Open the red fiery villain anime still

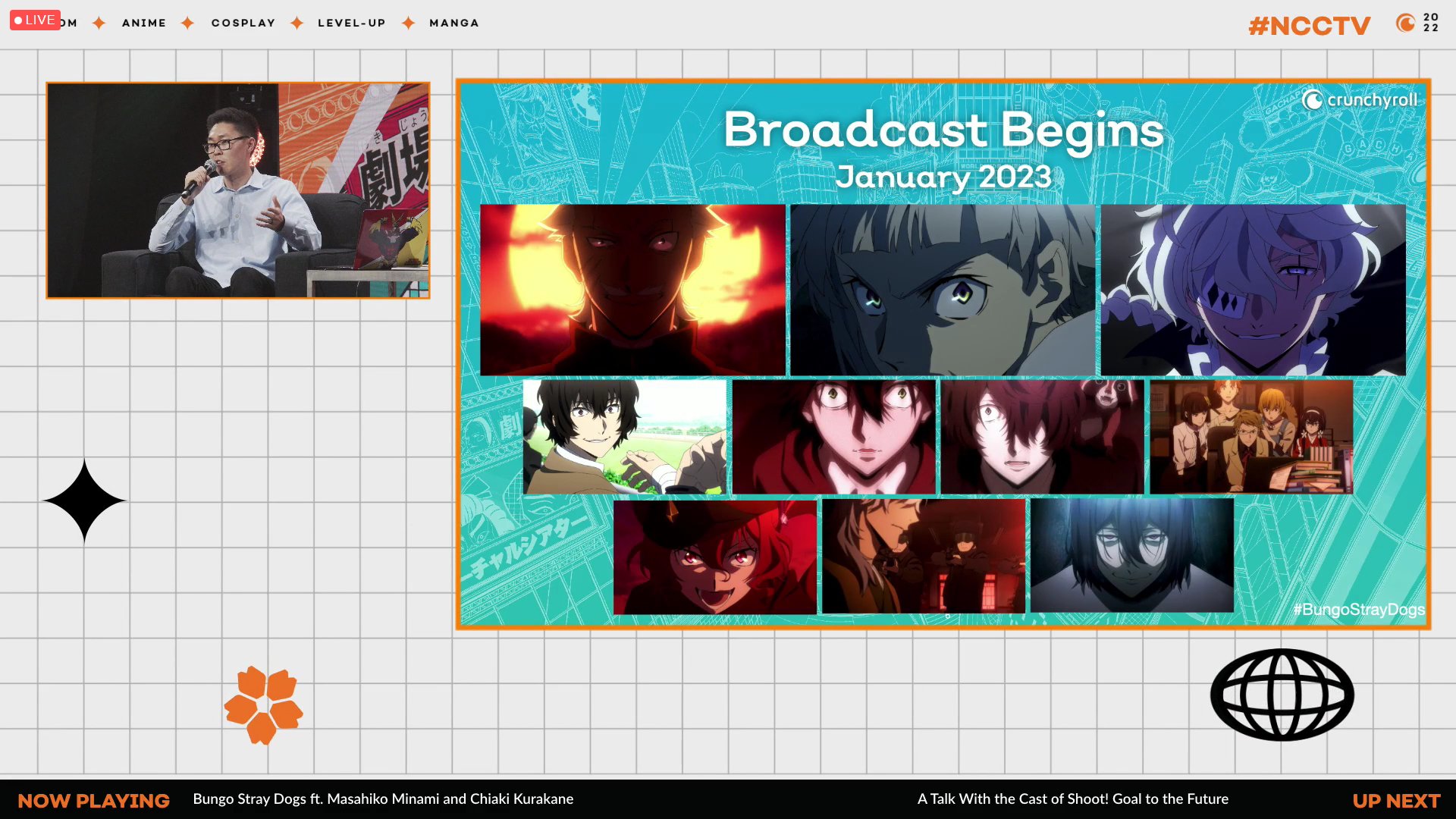click(x=632, y=290)
